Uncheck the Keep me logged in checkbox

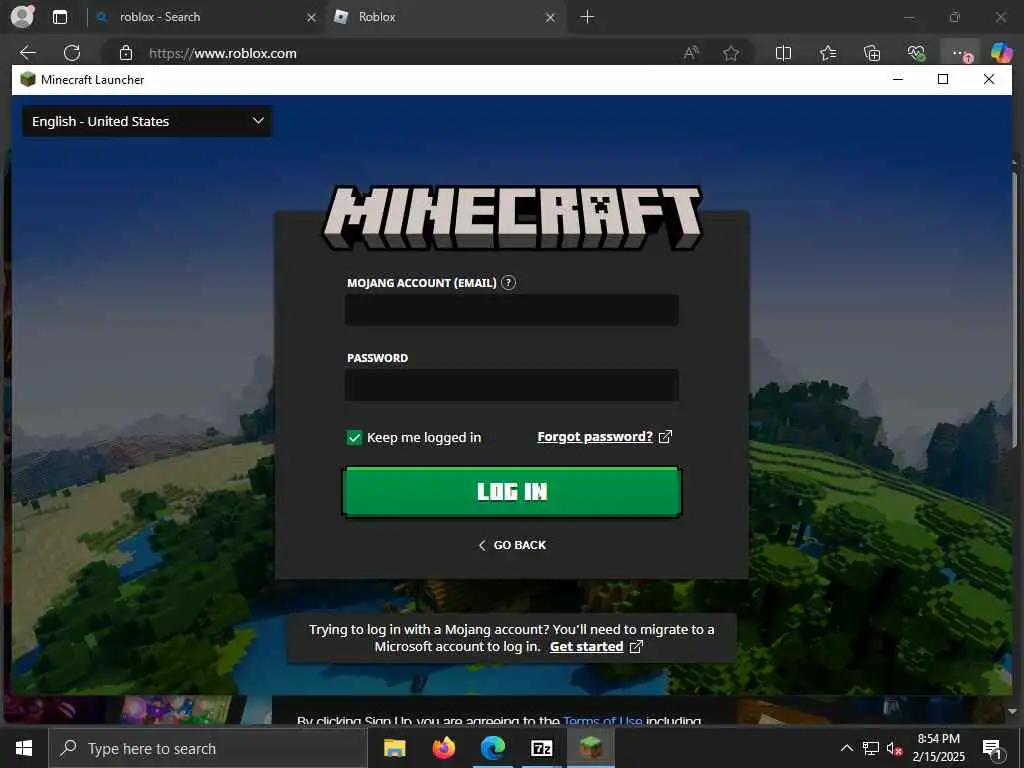click(x=354, y=438)
